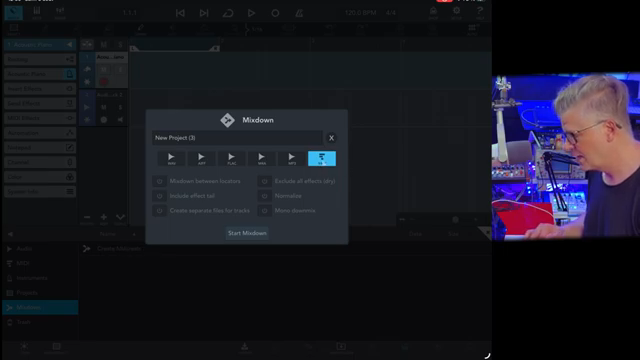Edit the New Project (3) name field
This screenshot has width=640, height=360.
click(x=237, y=138)
